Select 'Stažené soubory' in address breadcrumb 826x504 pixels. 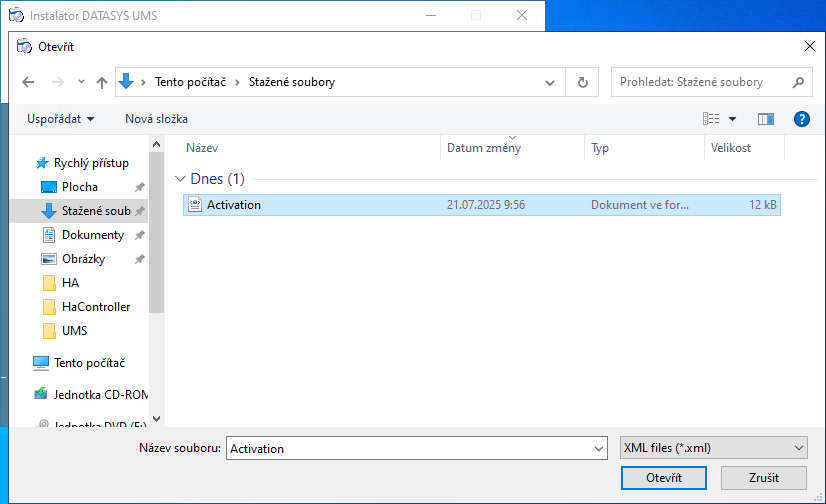(x=292, y=82)
